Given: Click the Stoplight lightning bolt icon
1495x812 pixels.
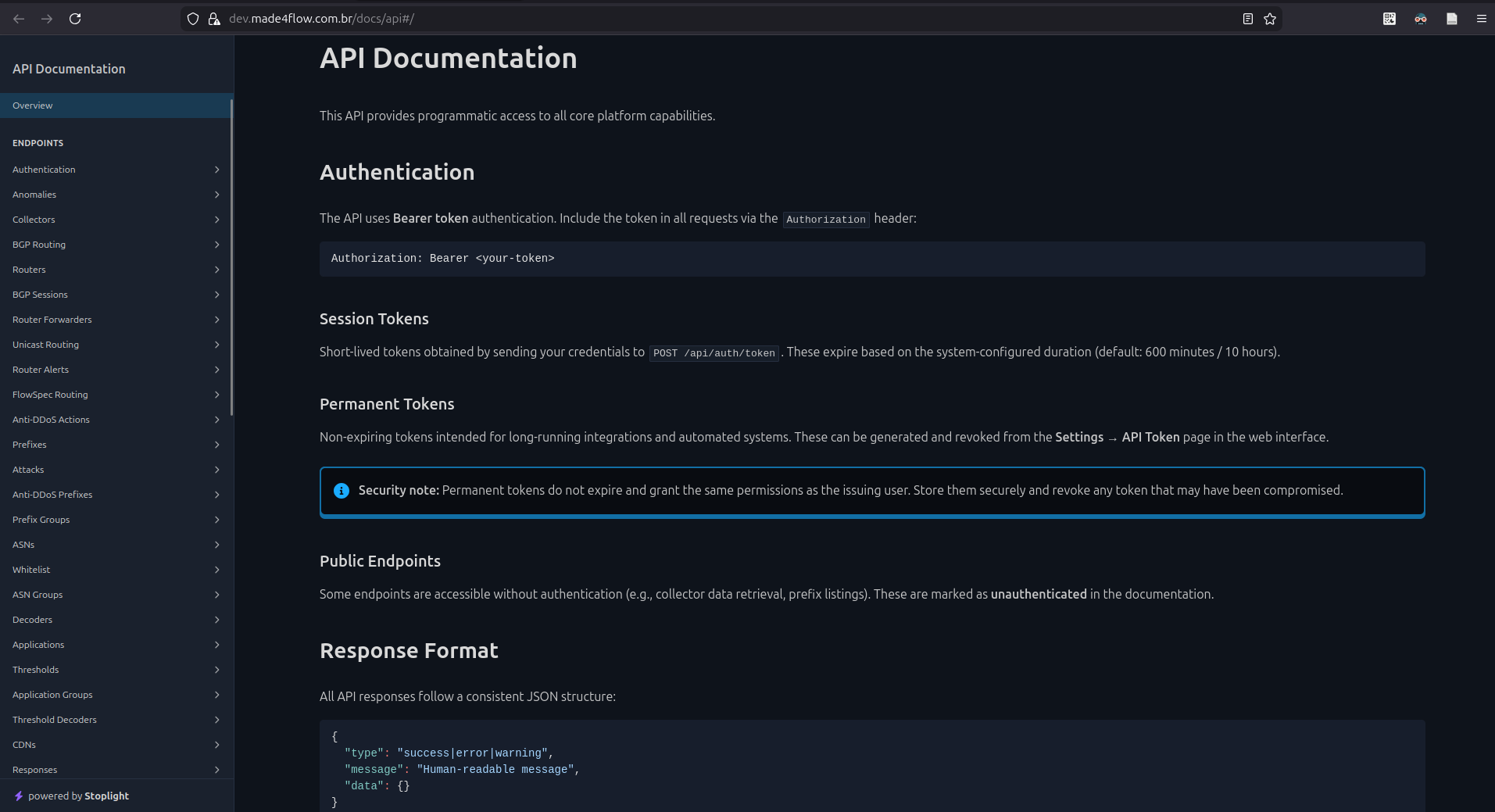Looking at the screenshot, I should click(x=19, y=796).
